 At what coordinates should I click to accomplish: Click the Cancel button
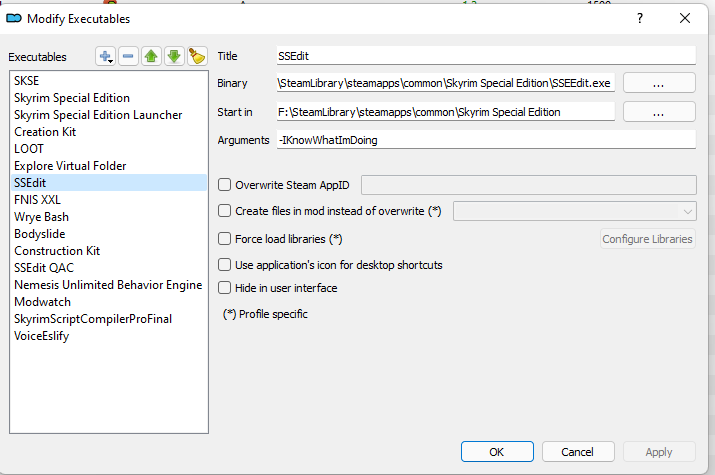(x=578, y=451)
